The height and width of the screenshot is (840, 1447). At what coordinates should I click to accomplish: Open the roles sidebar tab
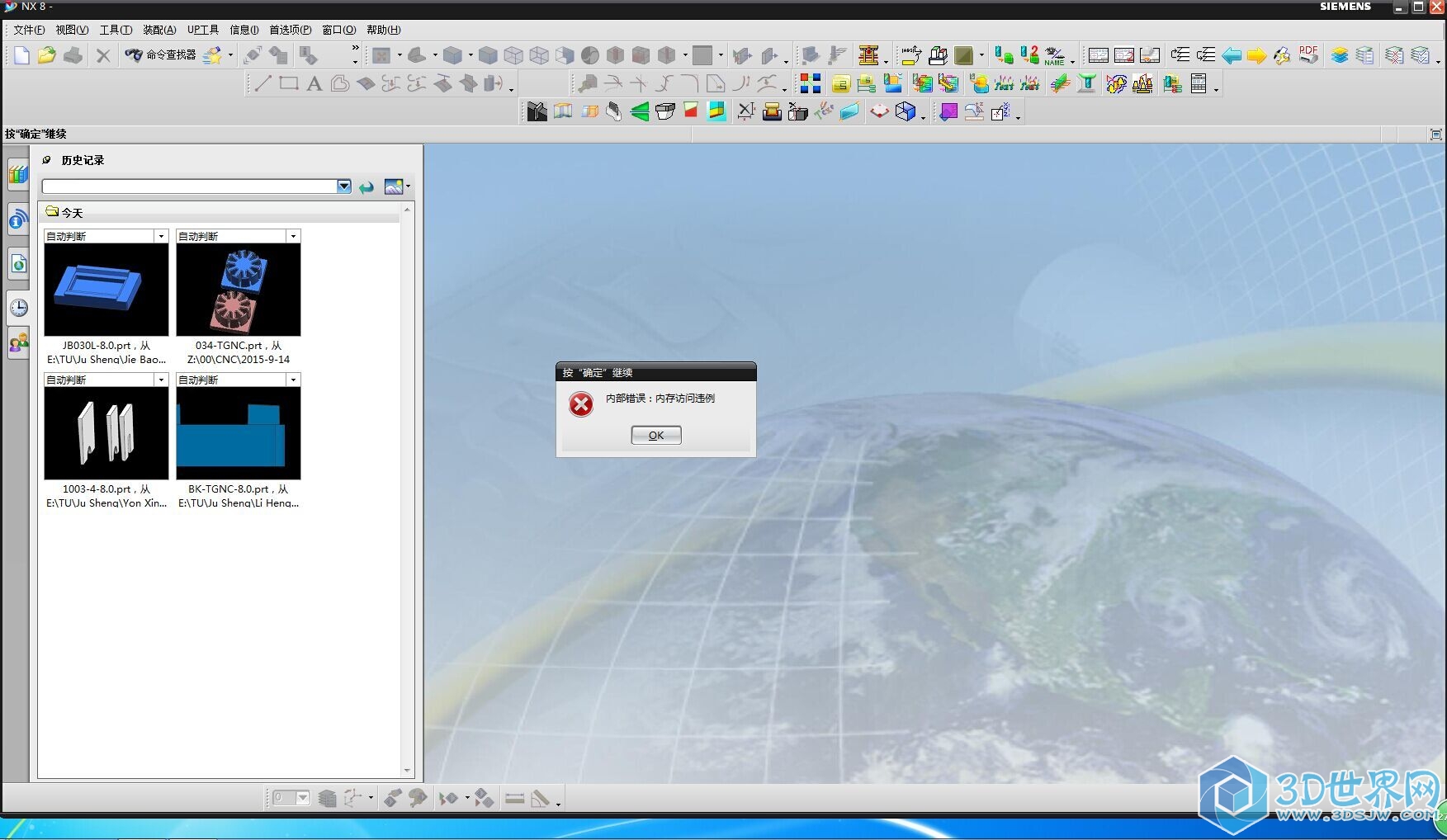pyautogui.click(x=18, y=342)
